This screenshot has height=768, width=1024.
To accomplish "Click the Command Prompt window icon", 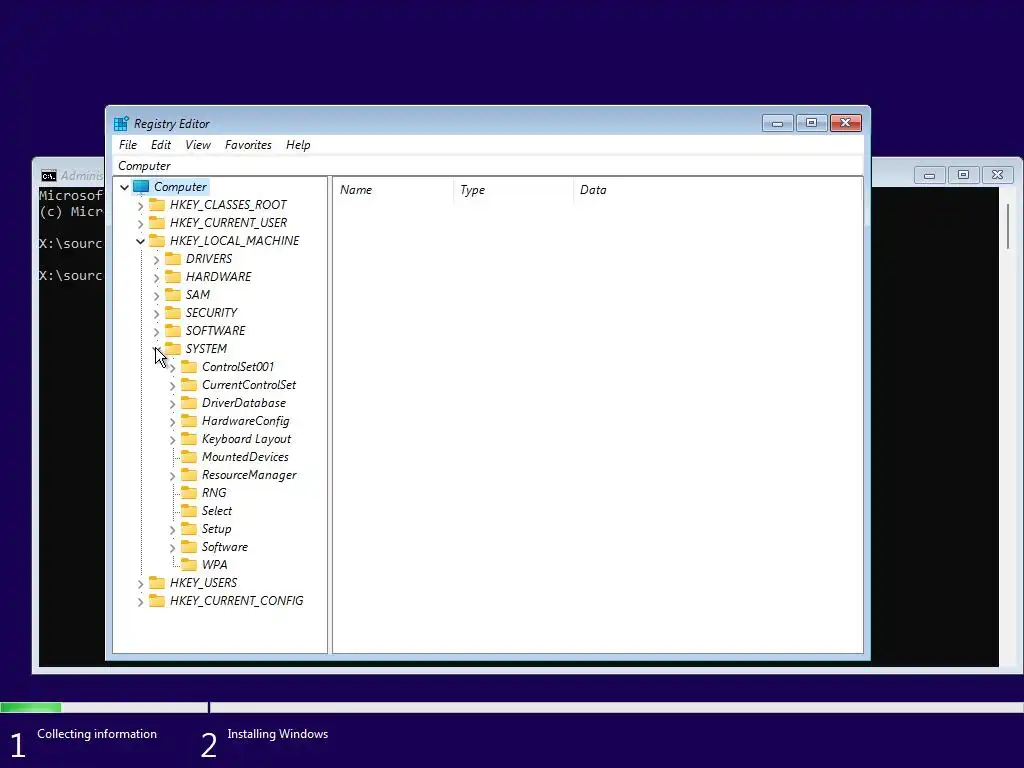I will pyautogui.click(x=48, y=176).
